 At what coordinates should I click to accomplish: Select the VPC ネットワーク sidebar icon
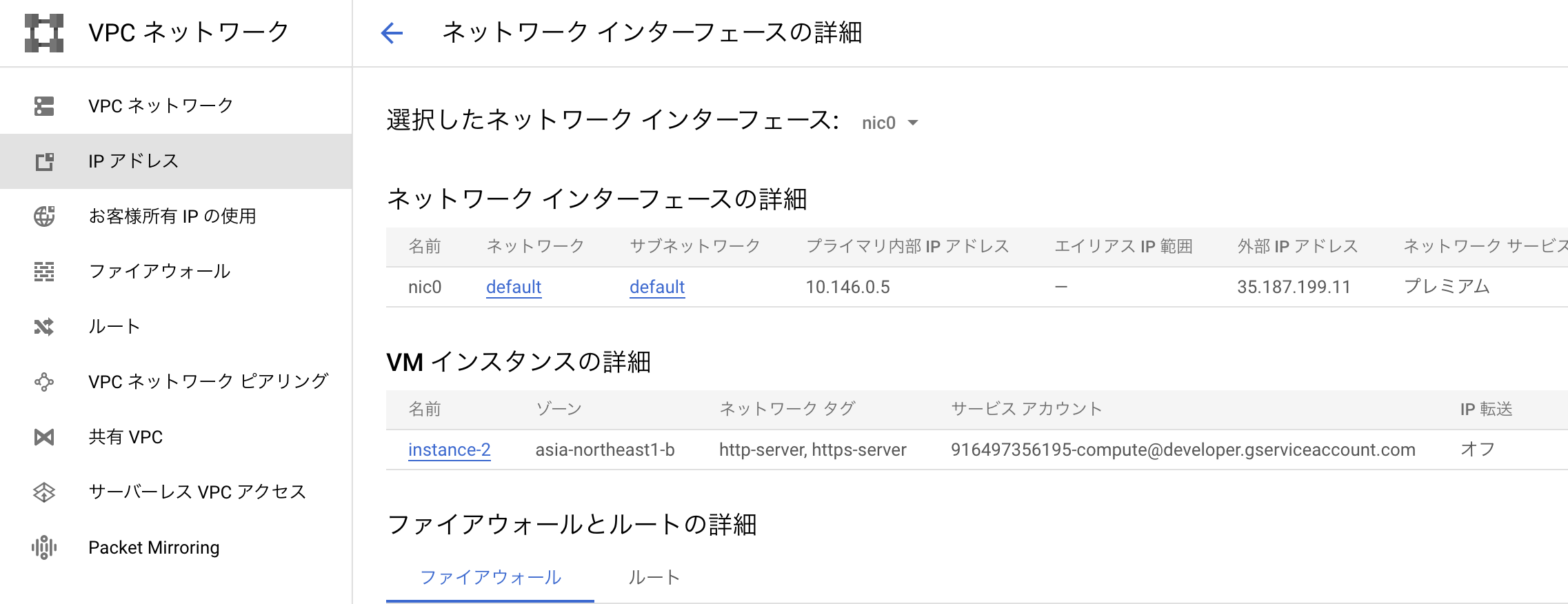click(x=43, y=105)
